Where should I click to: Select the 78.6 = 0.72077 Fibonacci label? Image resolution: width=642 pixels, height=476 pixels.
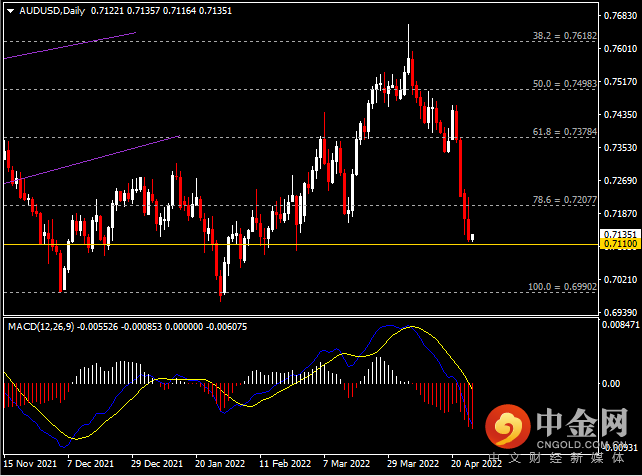tap(565, 200)
